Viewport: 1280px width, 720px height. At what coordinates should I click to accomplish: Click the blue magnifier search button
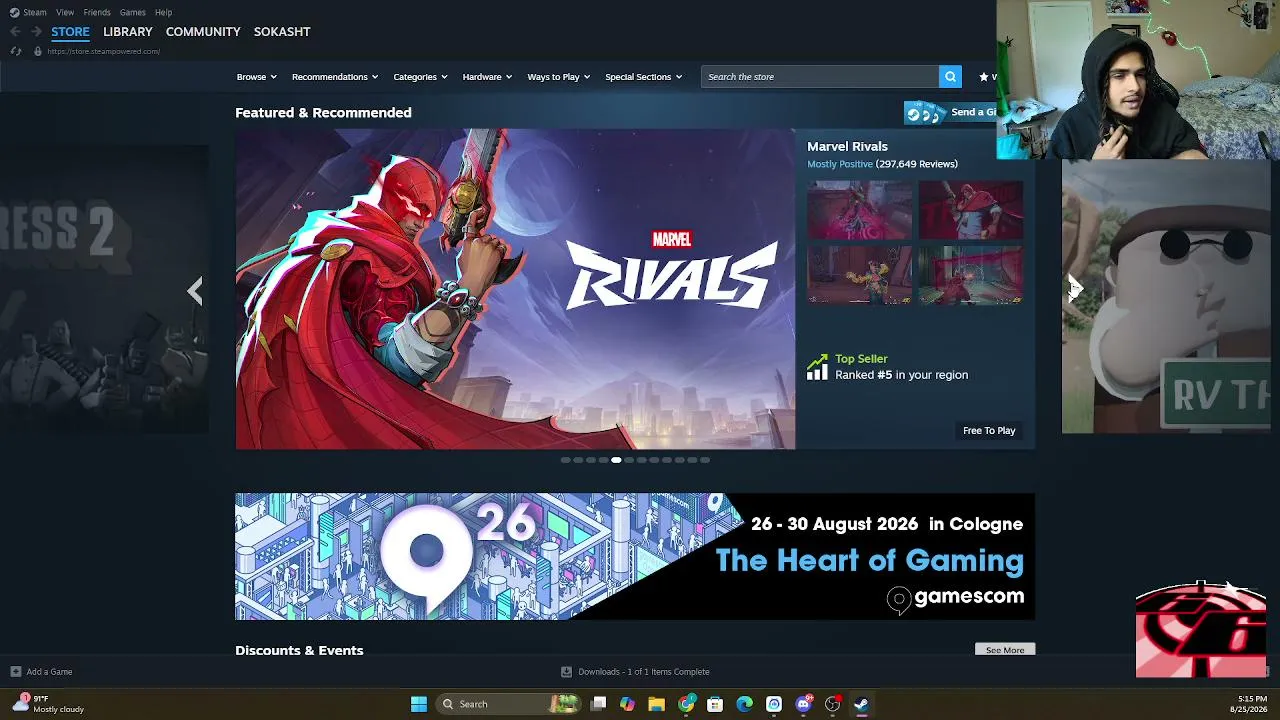coord(950,76)
